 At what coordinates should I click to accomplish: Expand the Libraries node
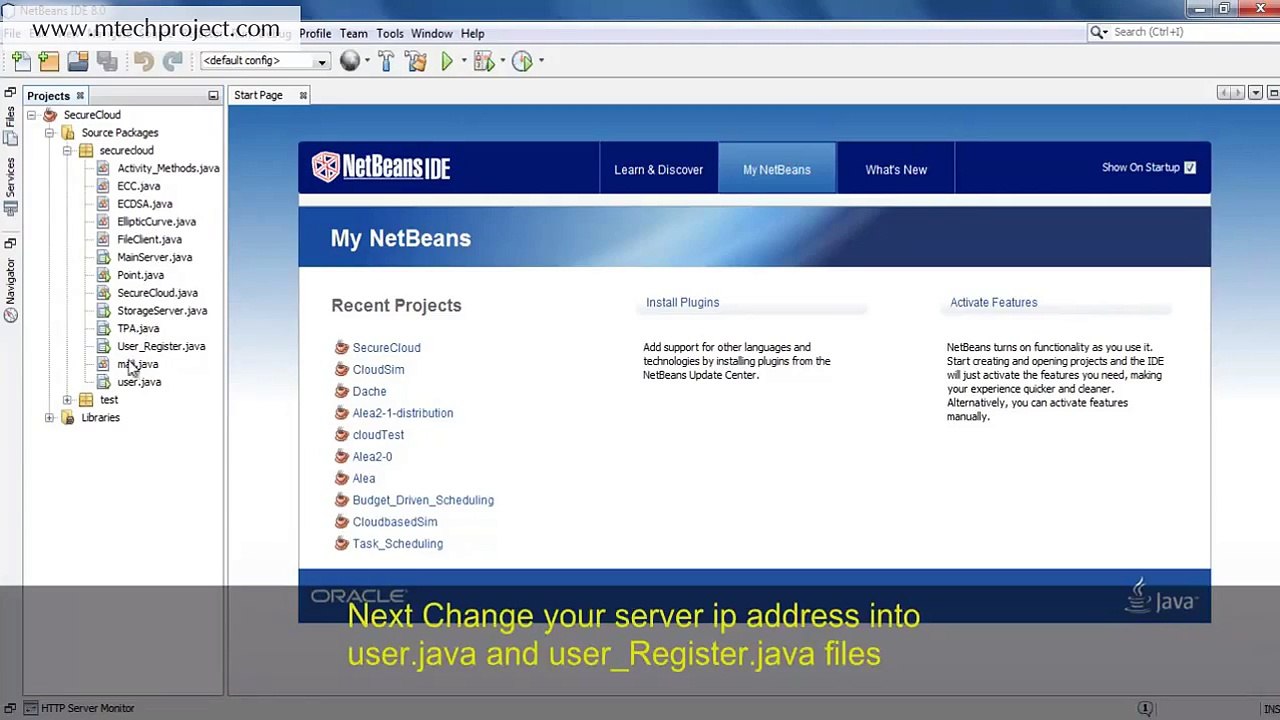click(49, 417)
